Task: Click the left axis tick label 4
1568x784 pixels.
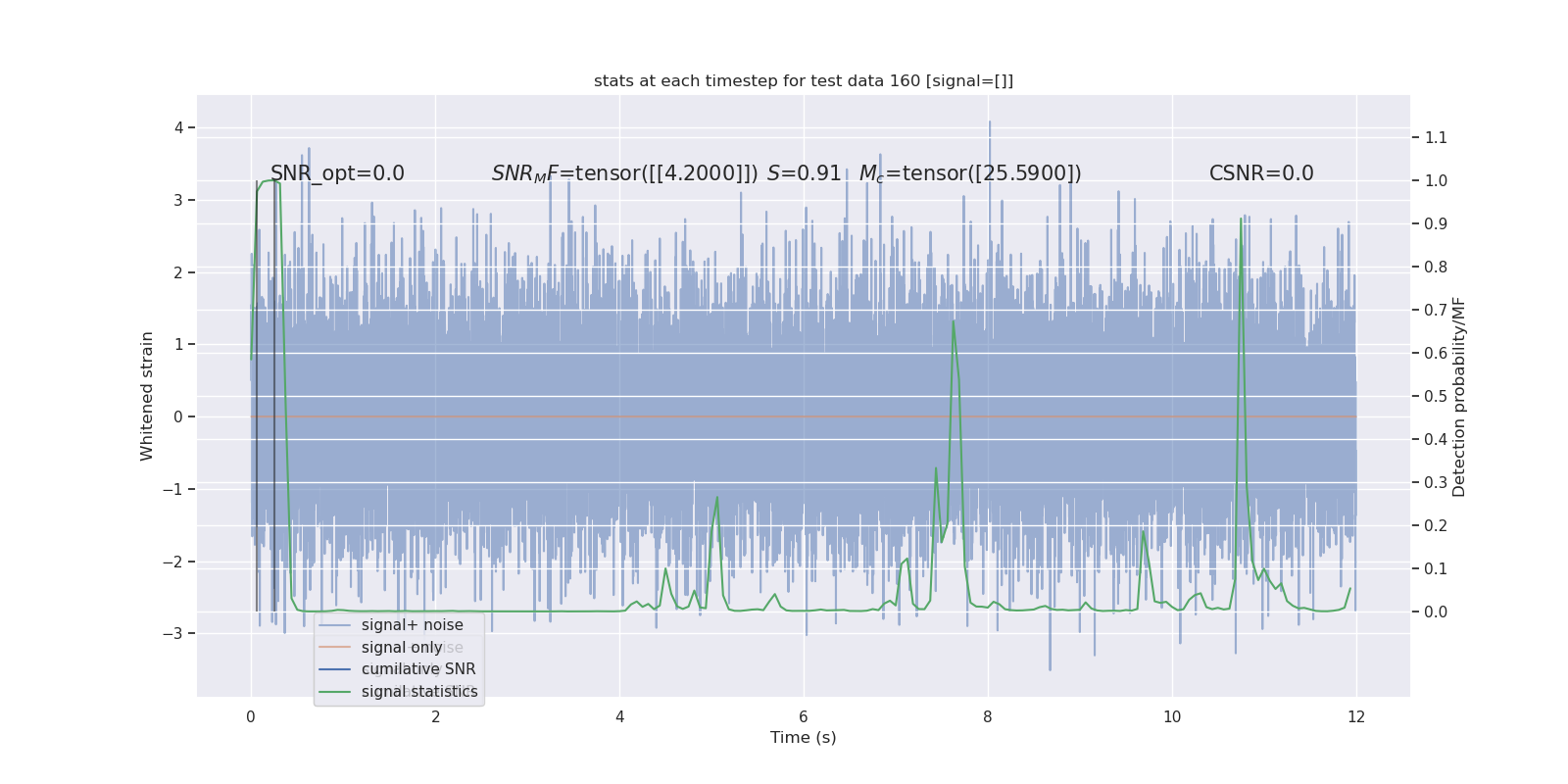Action: (x=178, y=127)
